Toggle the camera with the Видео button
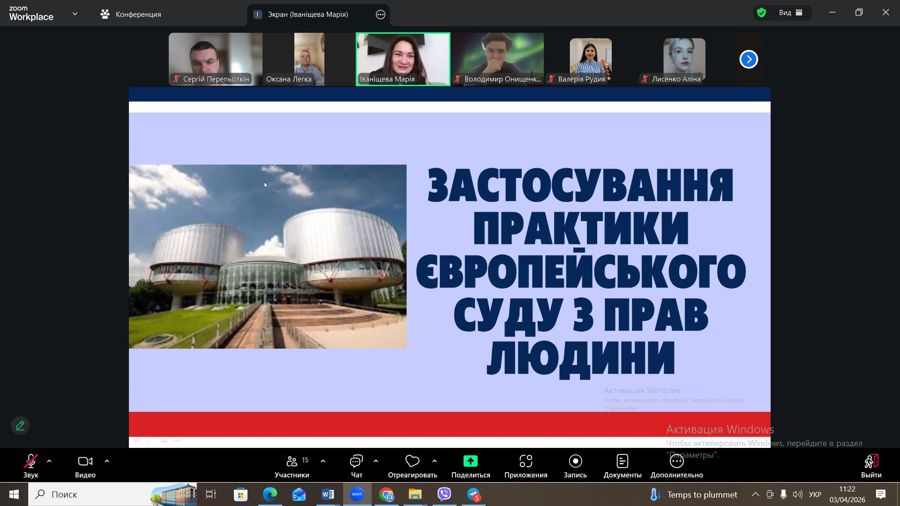Screen dimensions: 900x506 coord(85,462)
